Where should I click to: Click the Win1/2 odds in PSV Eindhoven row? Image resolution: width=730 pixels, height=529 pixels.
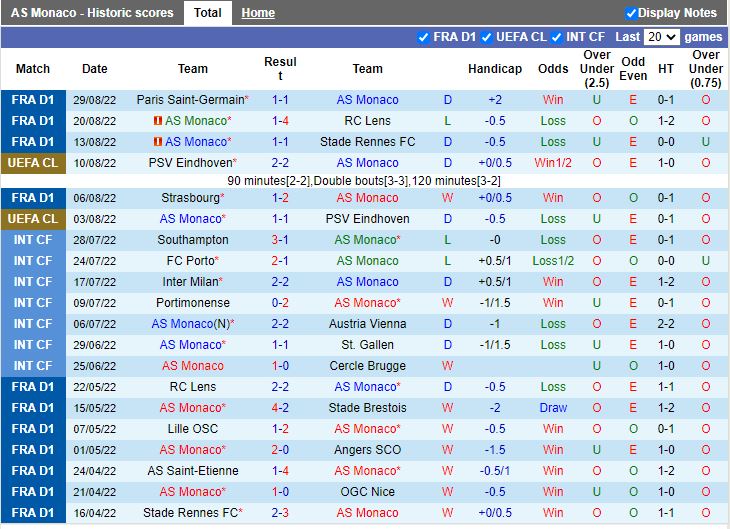coord(553,163)
